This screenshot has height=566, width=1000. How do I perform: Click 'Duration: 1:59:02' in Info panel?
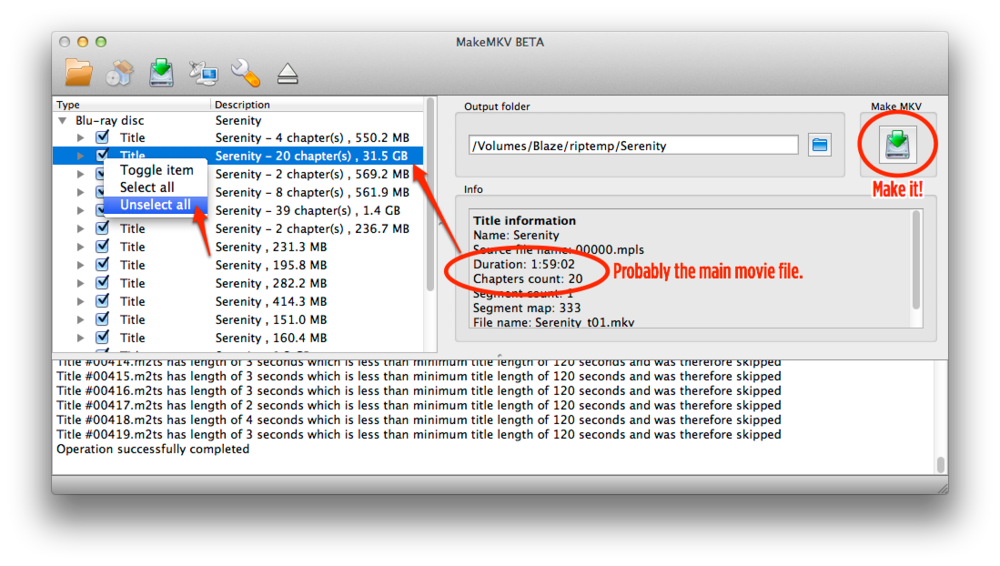pyautogui.click(x=524, y=264)
